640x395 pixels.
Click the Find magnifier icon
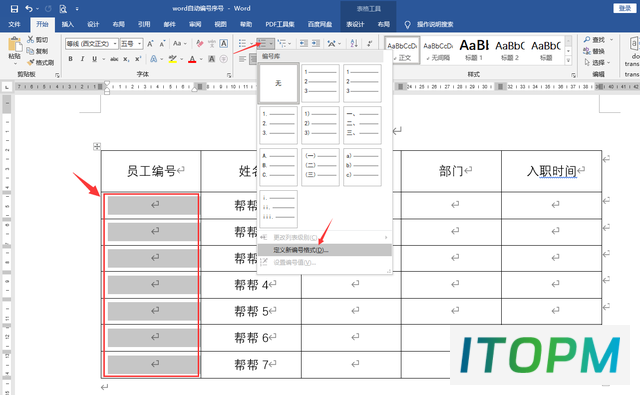tap(587, 40)
